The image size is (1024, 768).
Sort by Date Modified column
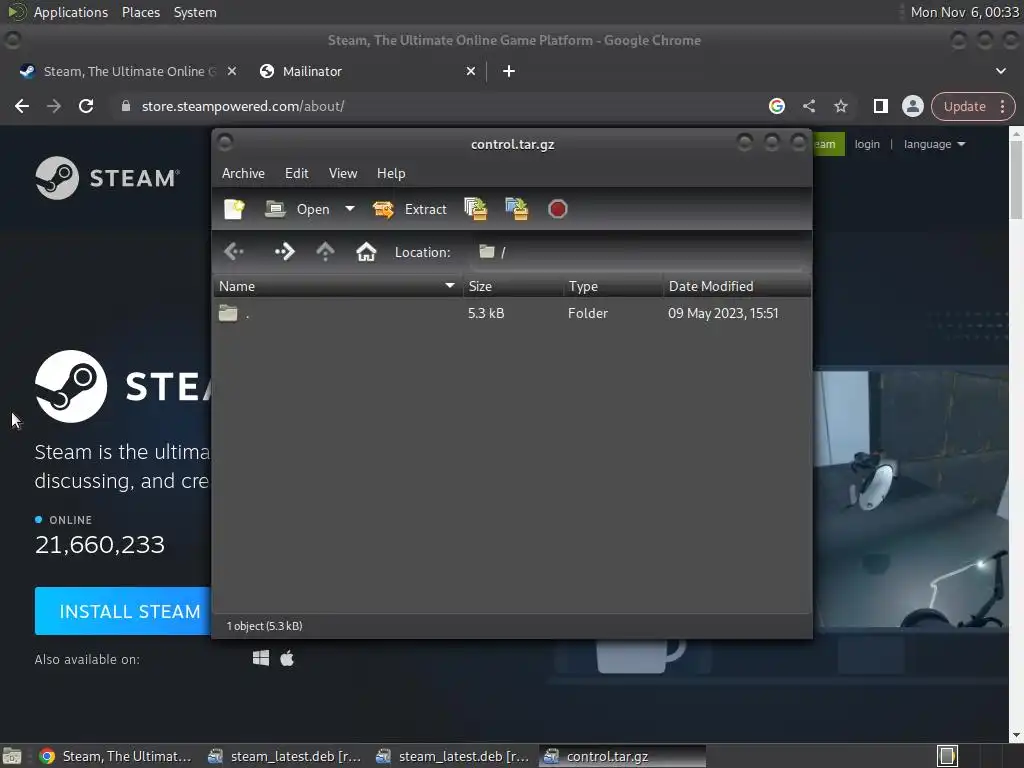click(x=737, y=286)
